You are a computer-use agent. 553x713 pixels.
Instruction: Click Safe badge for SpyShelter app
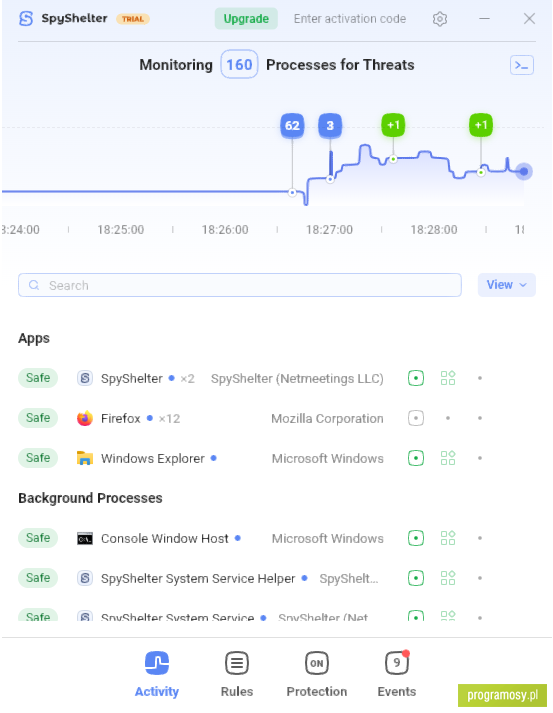[38, 378]
